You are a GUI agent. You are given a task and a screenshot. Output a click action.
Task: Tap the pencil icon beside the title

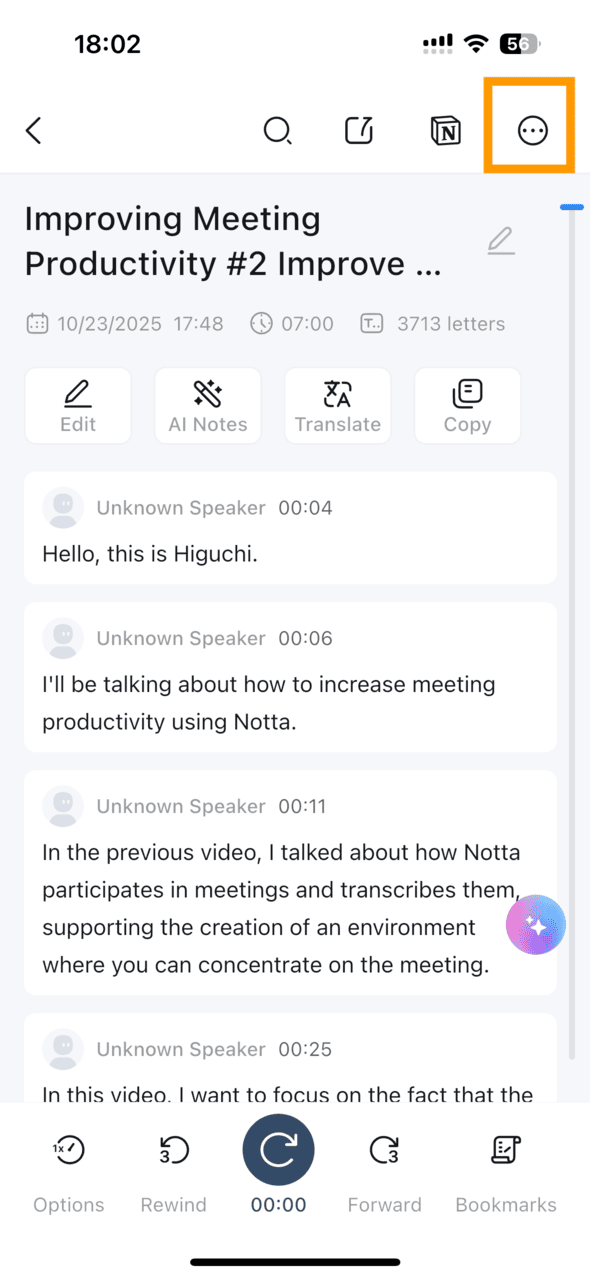point(501,241)
